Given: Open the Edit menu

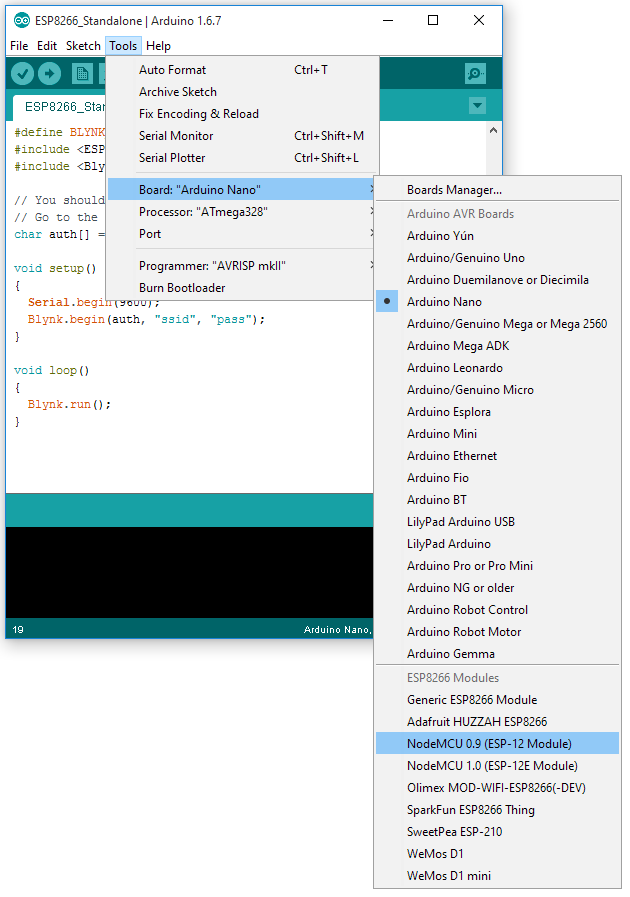Looking at the screenshot, I should coord(47,46).
